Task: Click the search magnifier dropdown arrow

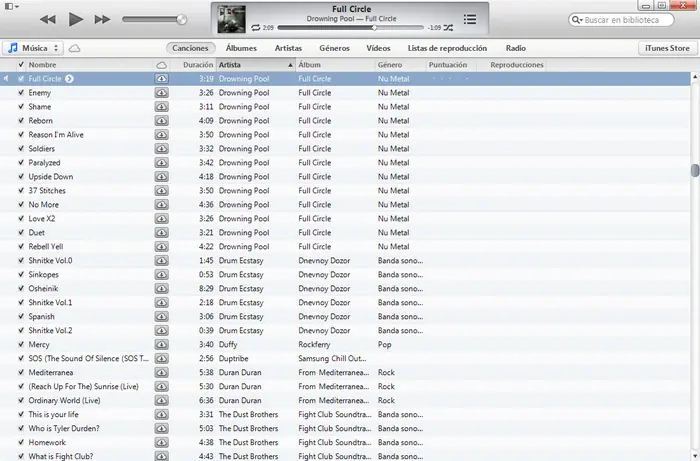Action: [577, 20]
